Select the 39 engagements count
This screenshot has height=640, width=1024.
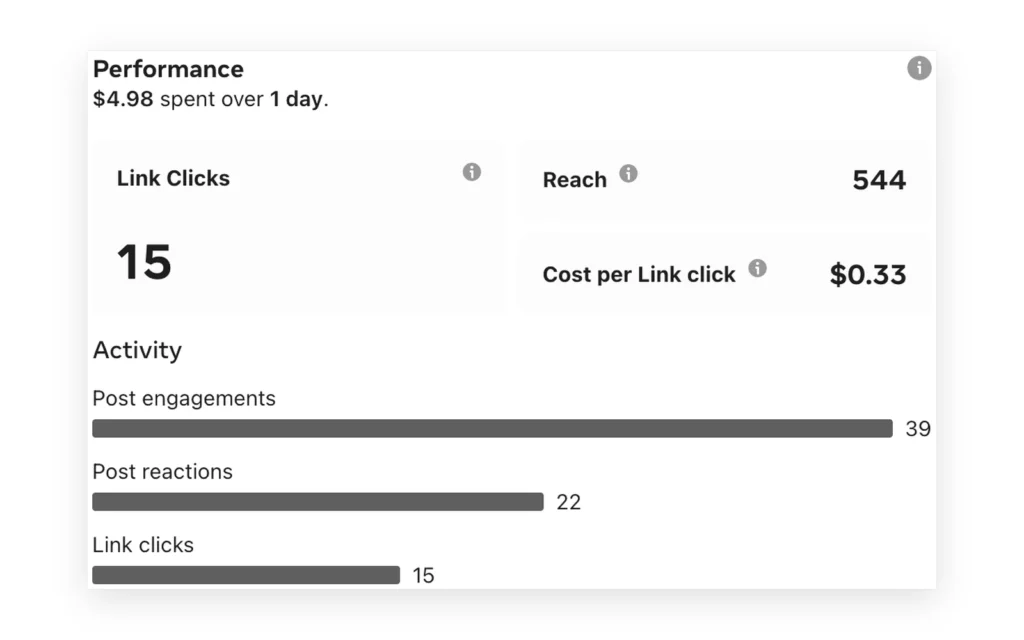(x=918, y=429)
